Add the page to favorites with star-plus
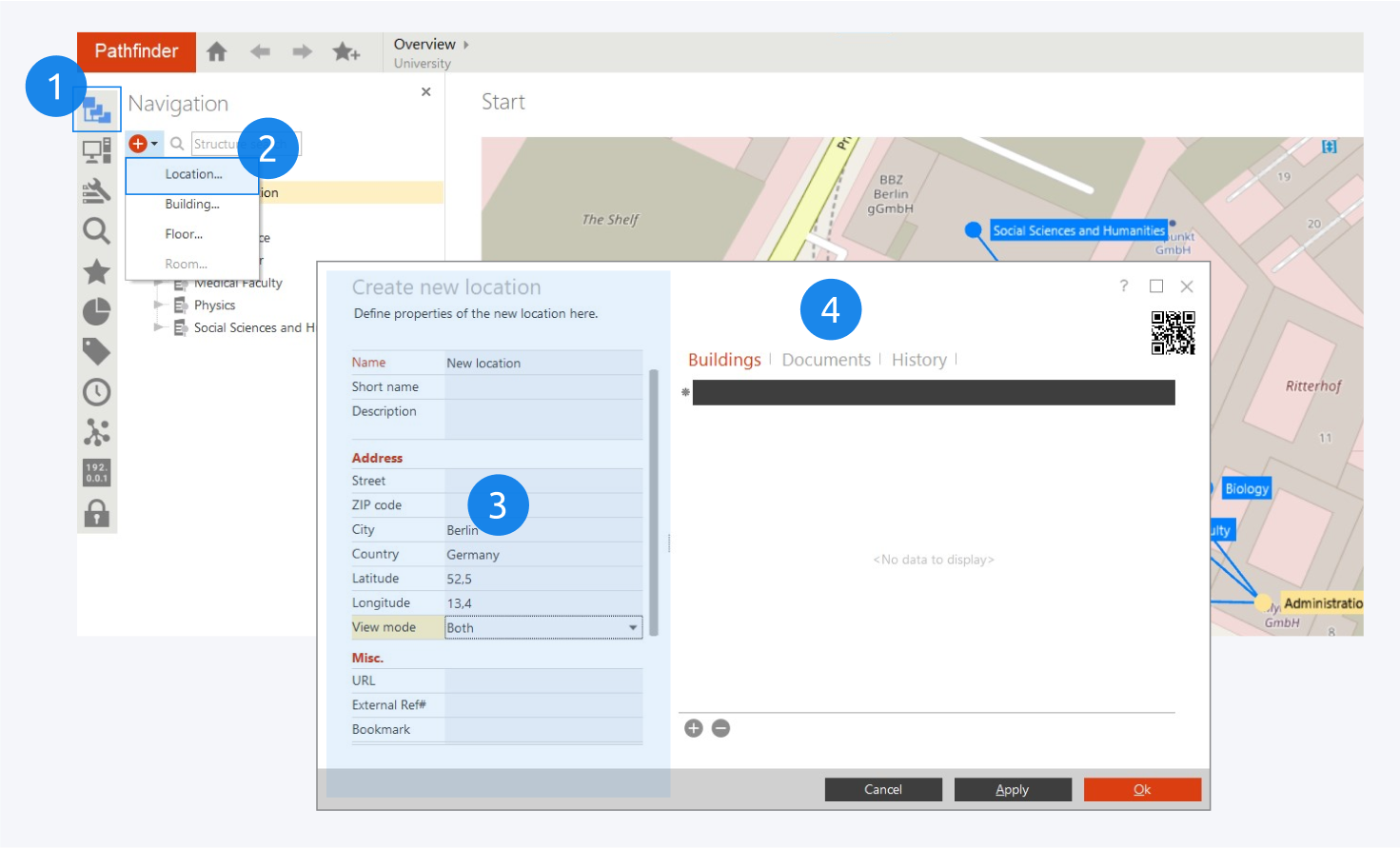Viewport: 1400px width, 848px height. 345,52
